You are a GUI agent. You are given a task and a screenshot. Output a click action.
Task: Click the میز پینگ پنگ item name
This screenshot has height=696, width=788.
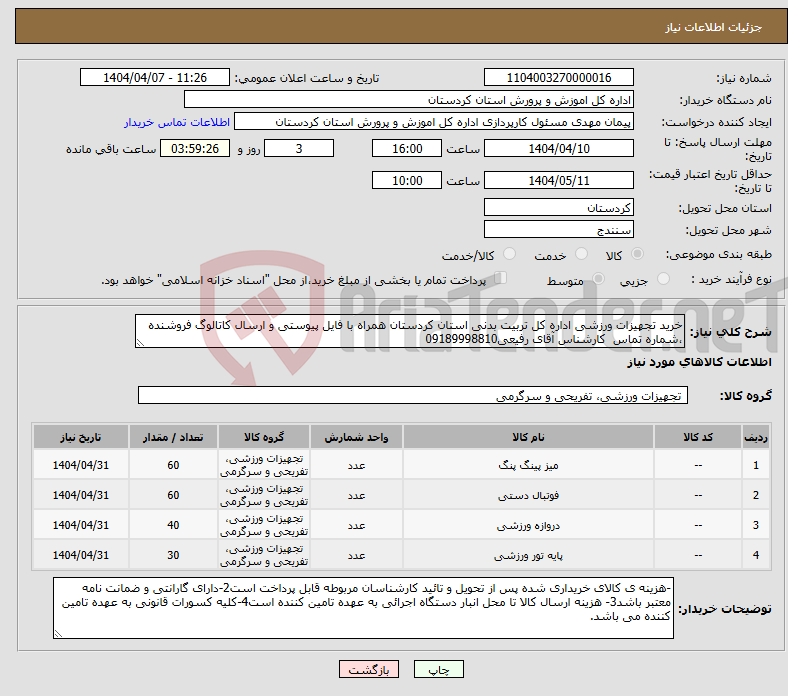tap(528, 465)
